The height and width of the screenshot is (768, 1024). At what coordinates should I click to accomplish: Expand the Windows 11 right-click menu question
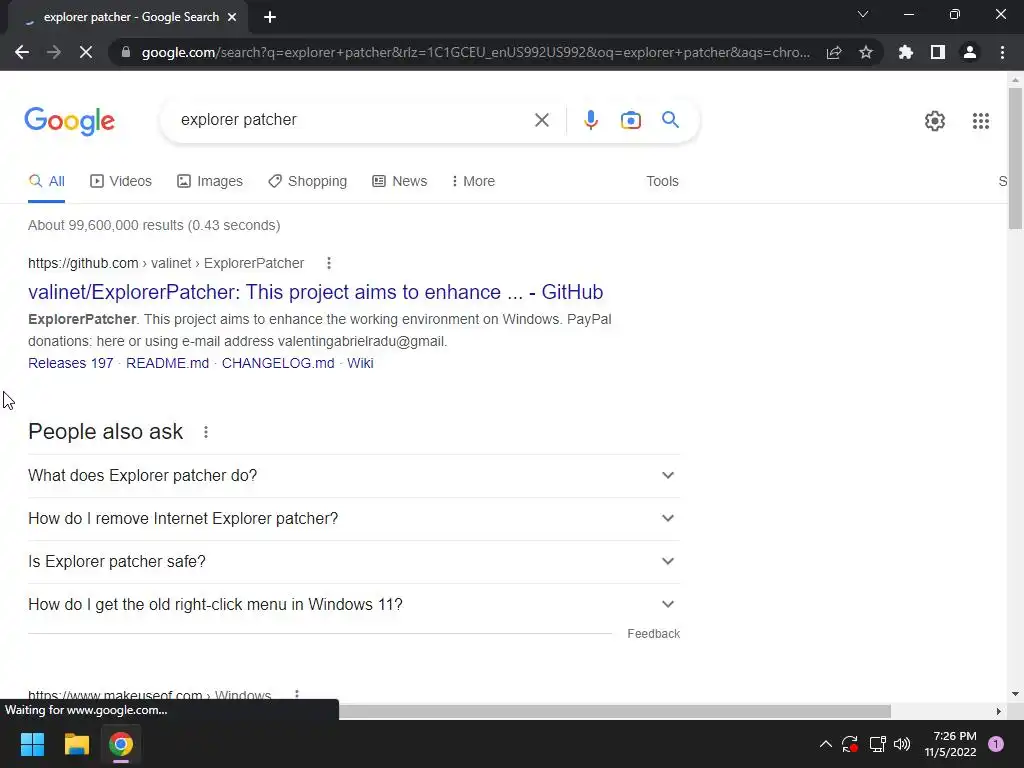354,605
